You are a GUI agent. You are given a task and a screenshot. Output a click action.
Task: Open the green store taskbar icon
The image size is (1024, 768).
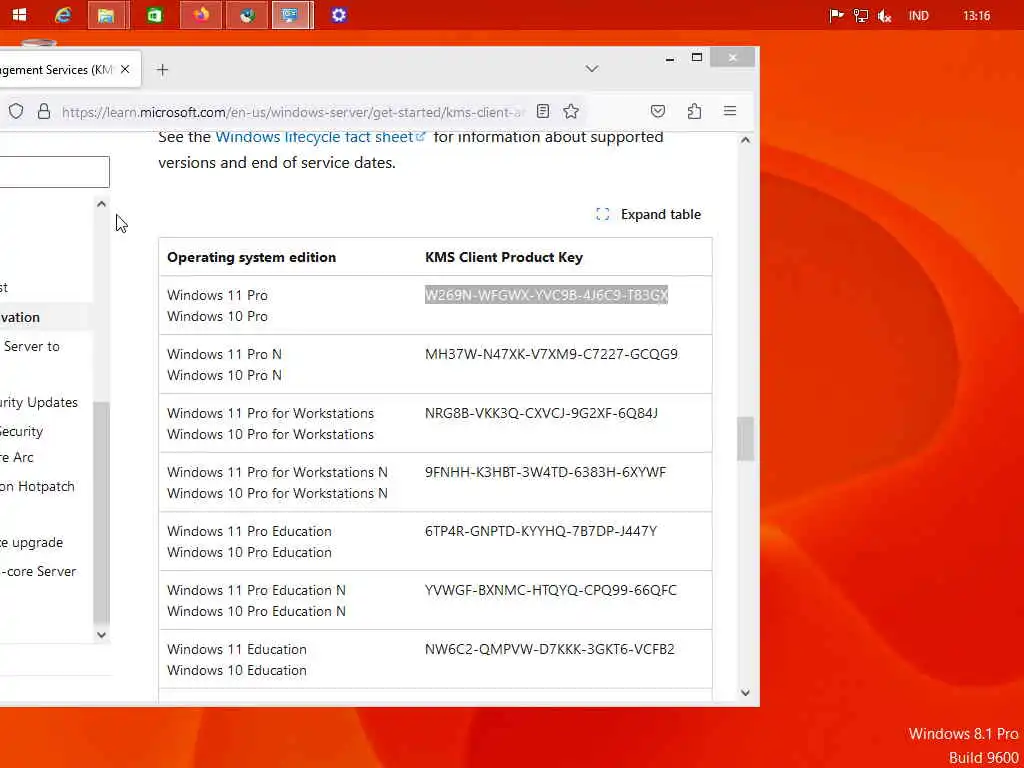pos(155,15)
